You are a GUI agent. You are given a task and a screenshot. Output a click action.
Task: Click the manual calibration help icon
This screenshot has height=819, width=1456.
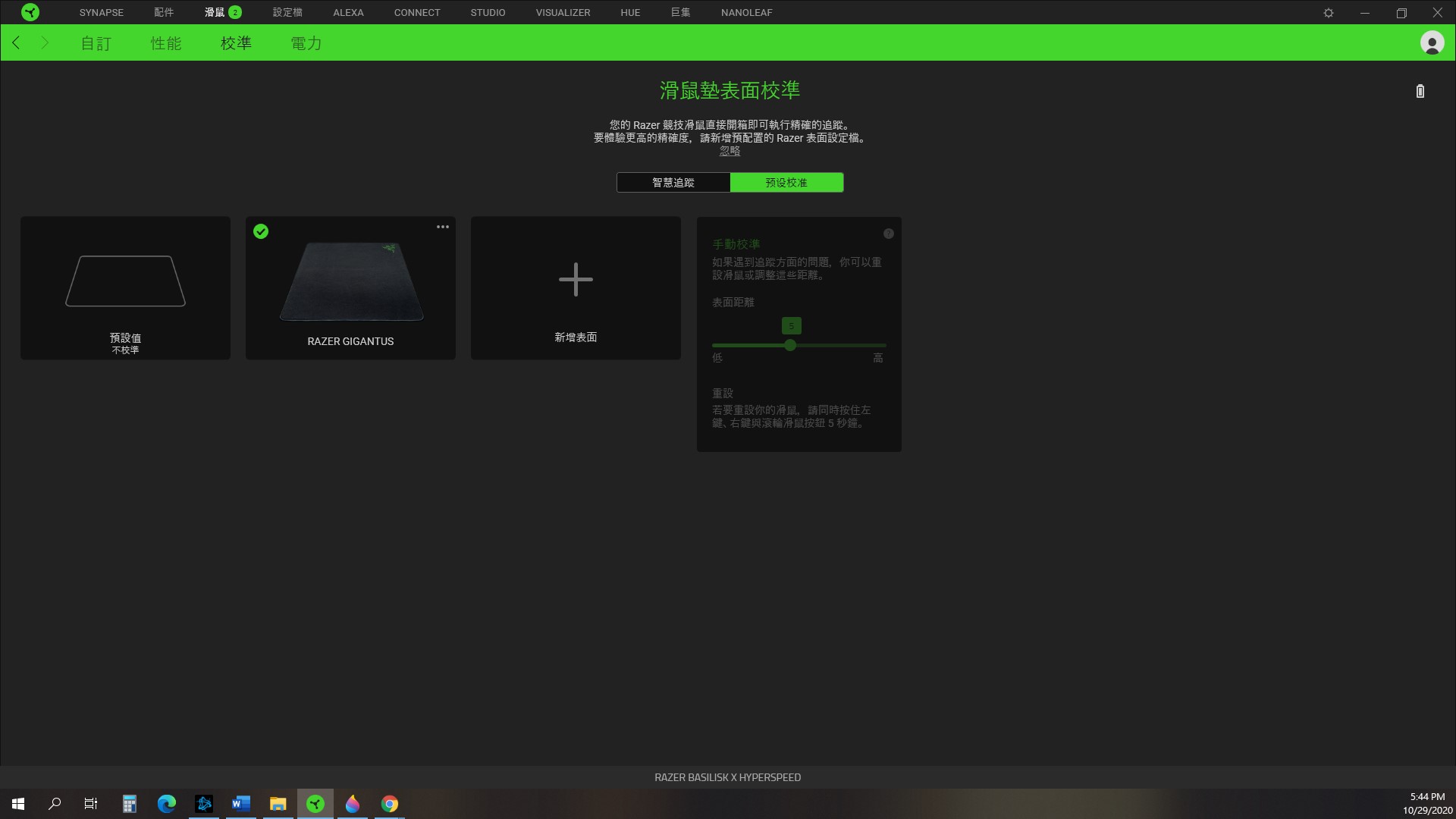coord(889,234)
